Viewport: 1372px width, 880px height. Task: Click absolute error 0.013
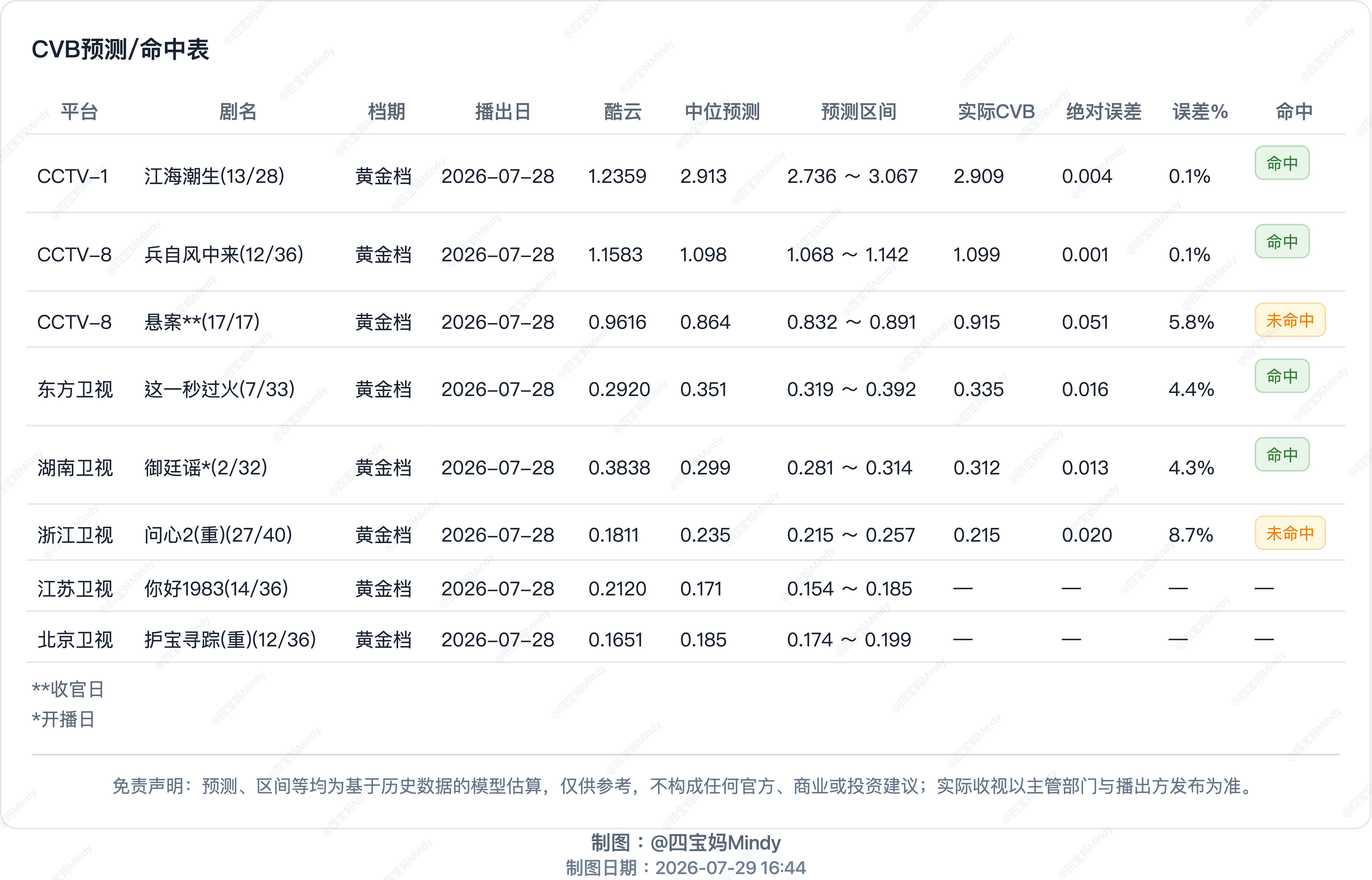(1085, 467)
